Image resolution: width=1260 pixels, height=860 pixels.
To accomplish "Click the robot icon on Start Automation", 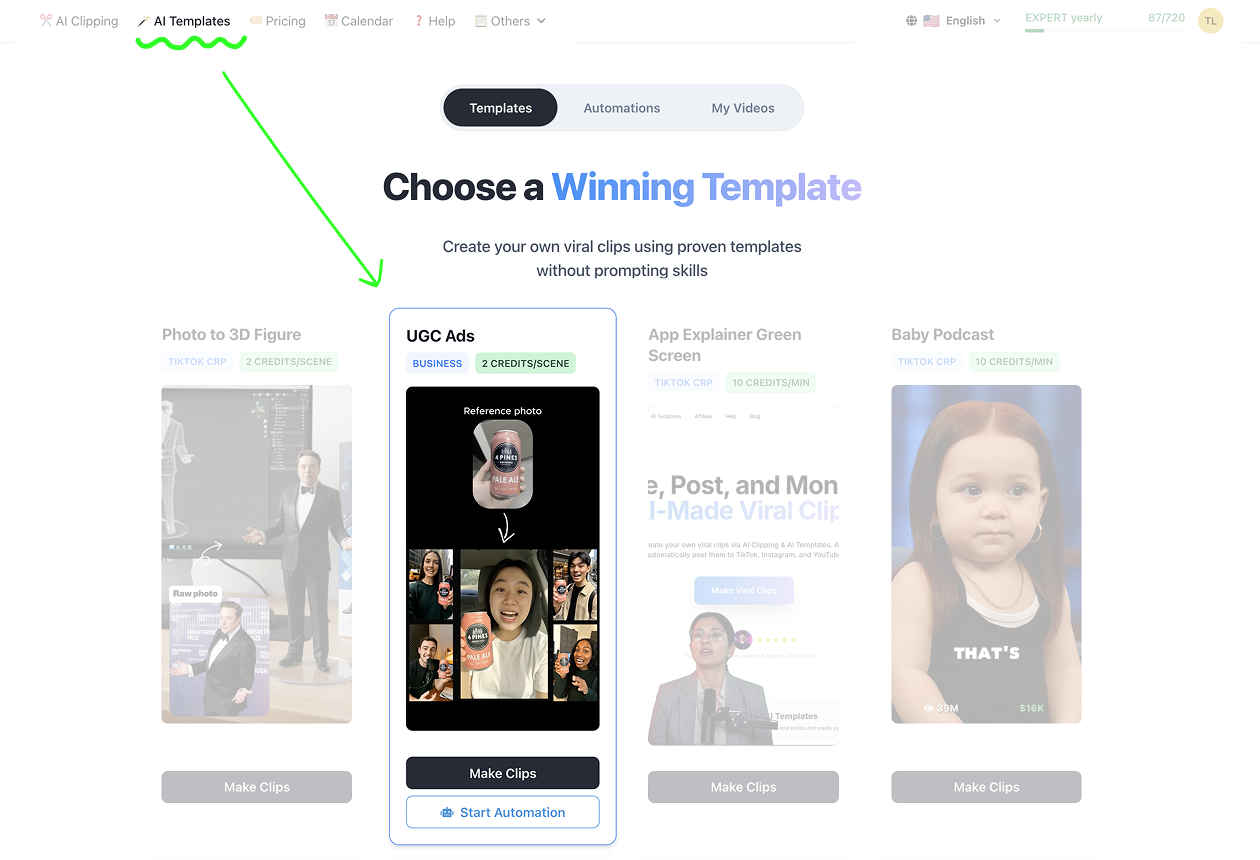I will click(447, 813).
